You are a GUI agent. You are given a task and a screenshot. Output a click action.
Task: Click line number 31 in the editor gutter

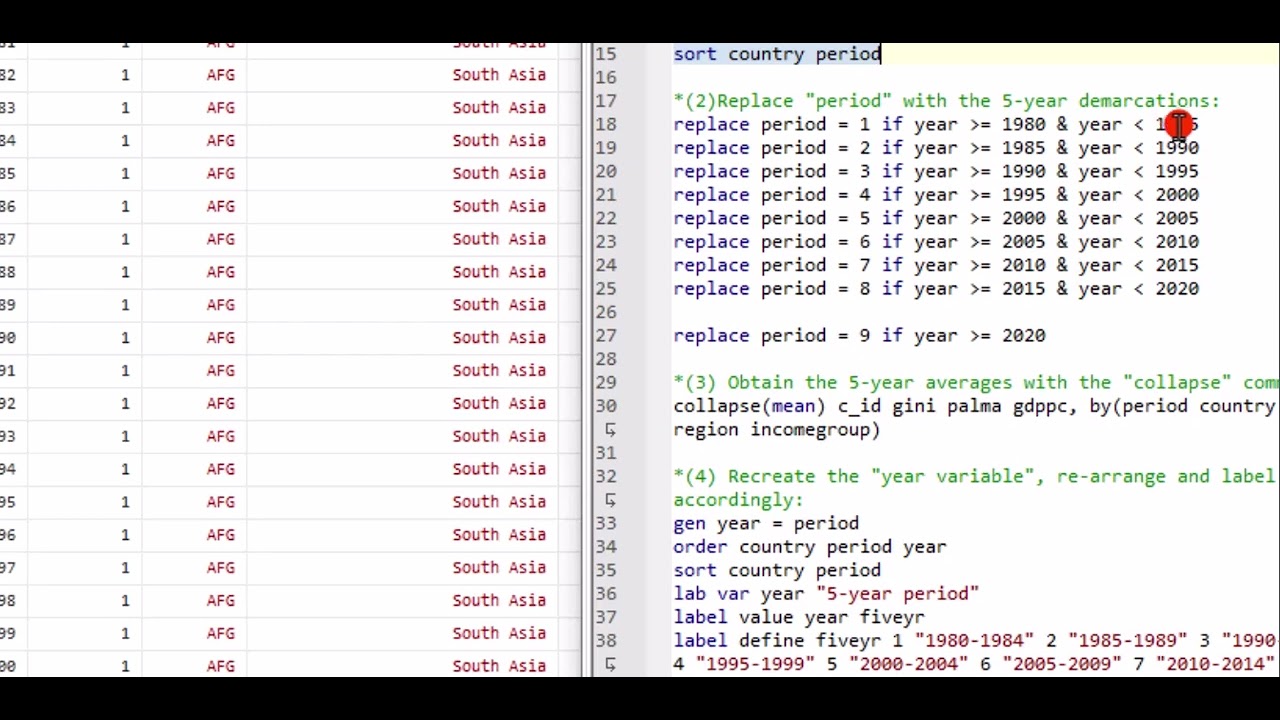tap(606, 453)
